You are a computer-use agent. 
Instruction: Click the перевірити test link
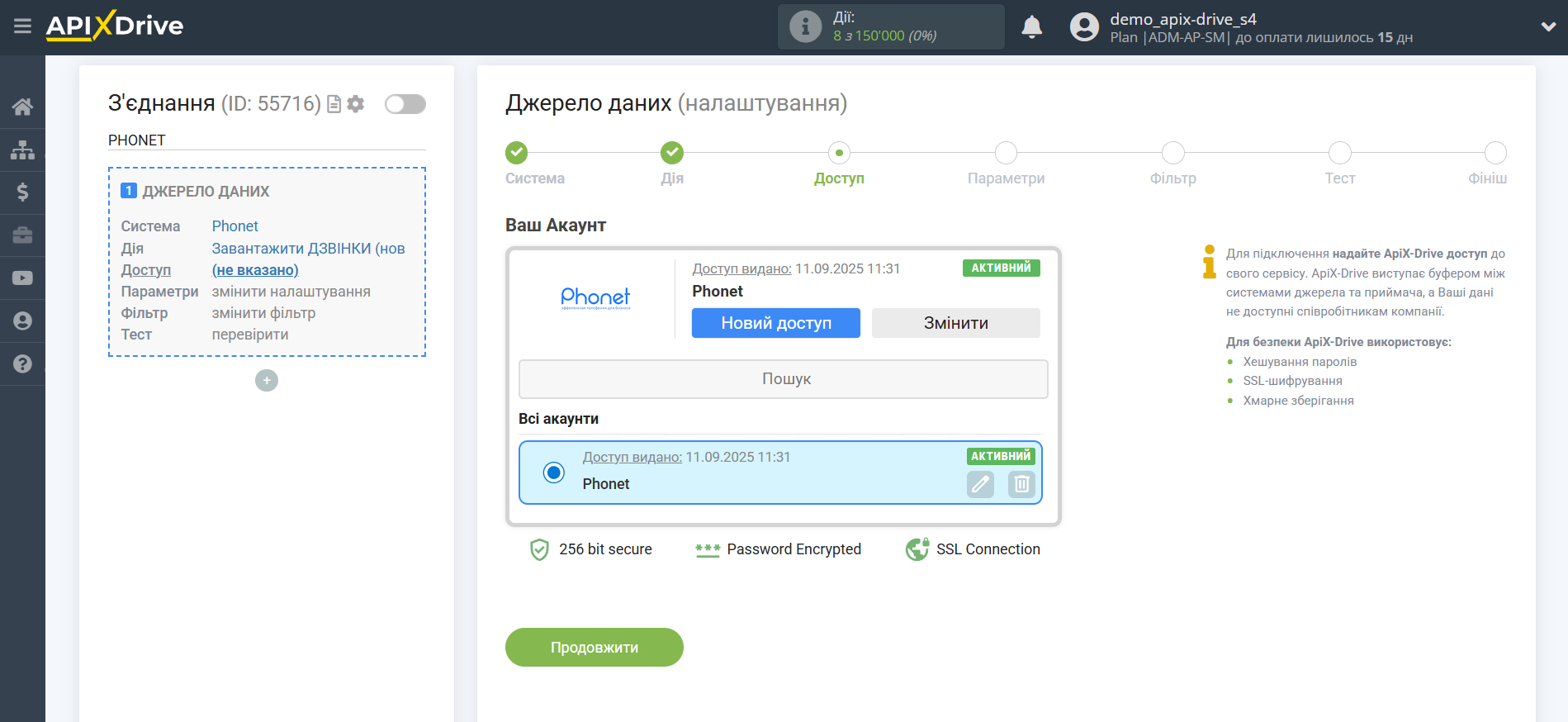250,335
